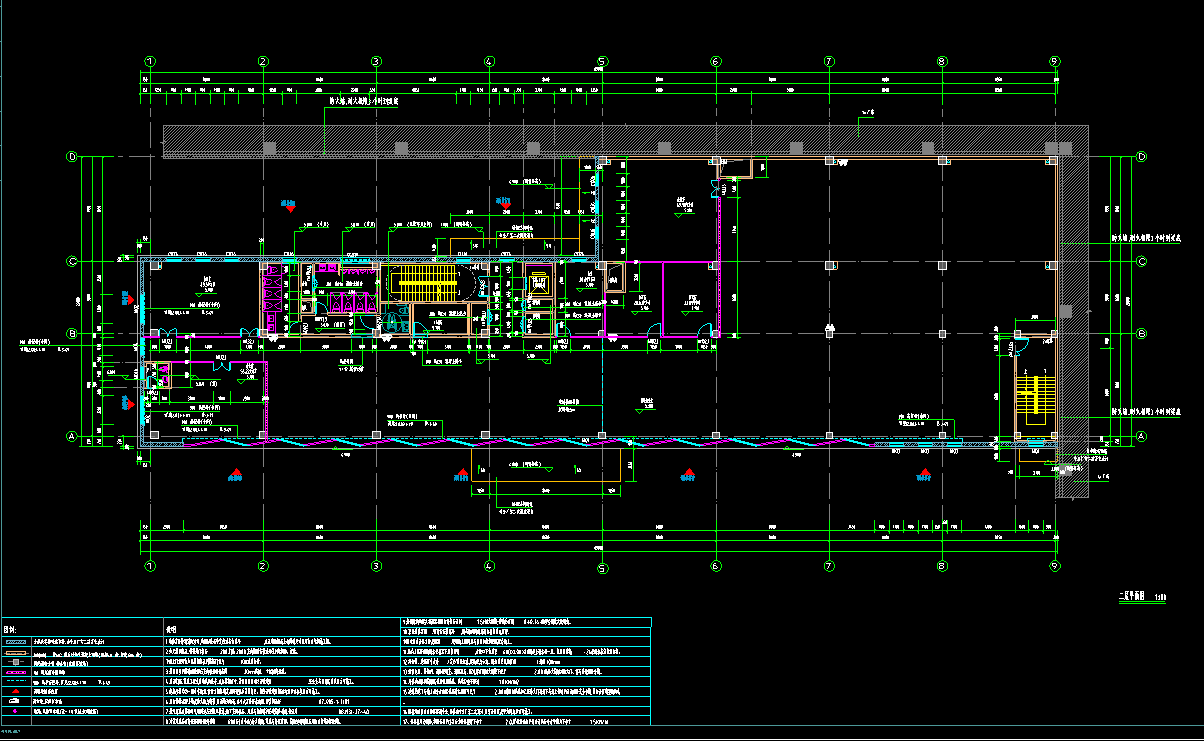The height and width of the screenshot is (741, 1204).
Task: Click top grid axis bubble 5
Action: [602, 61]
